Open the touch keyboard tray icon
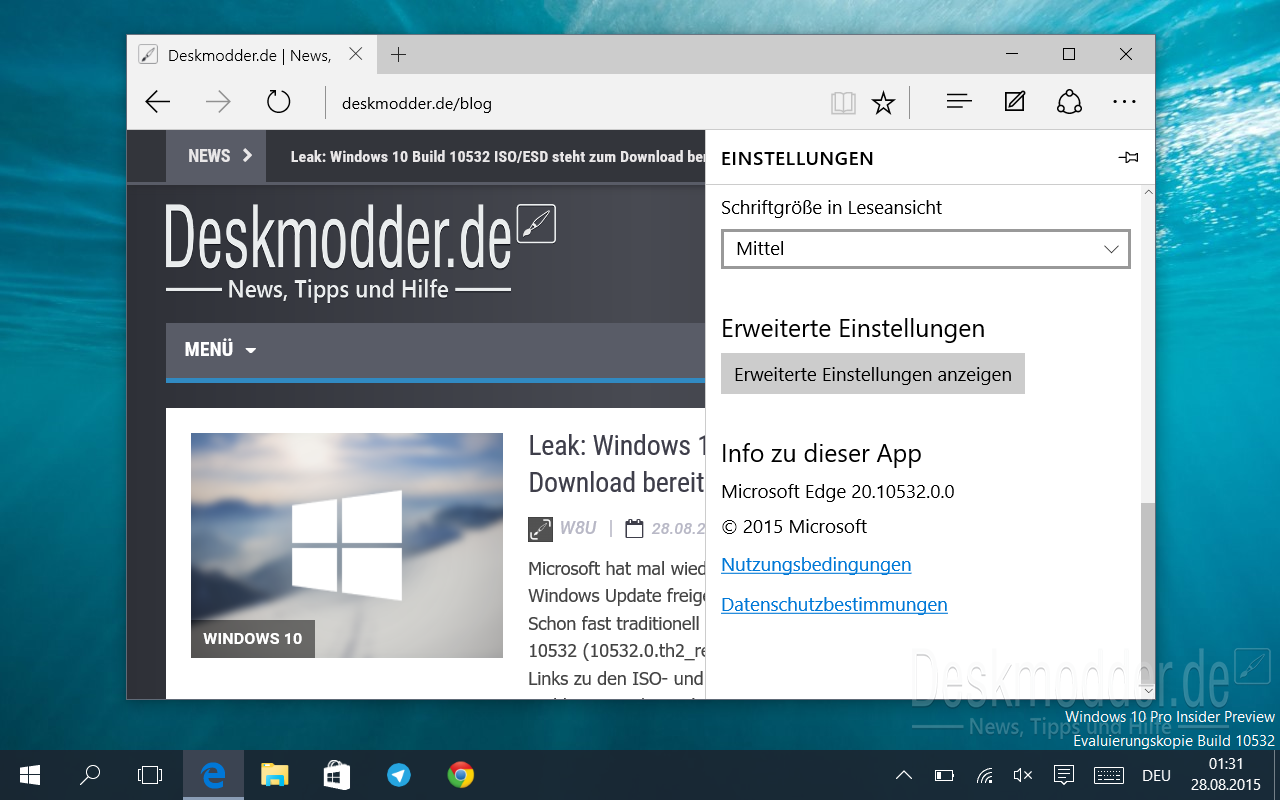This screenshot has width=1280, height=800. pyautogui.click(x=1109, y=775)
